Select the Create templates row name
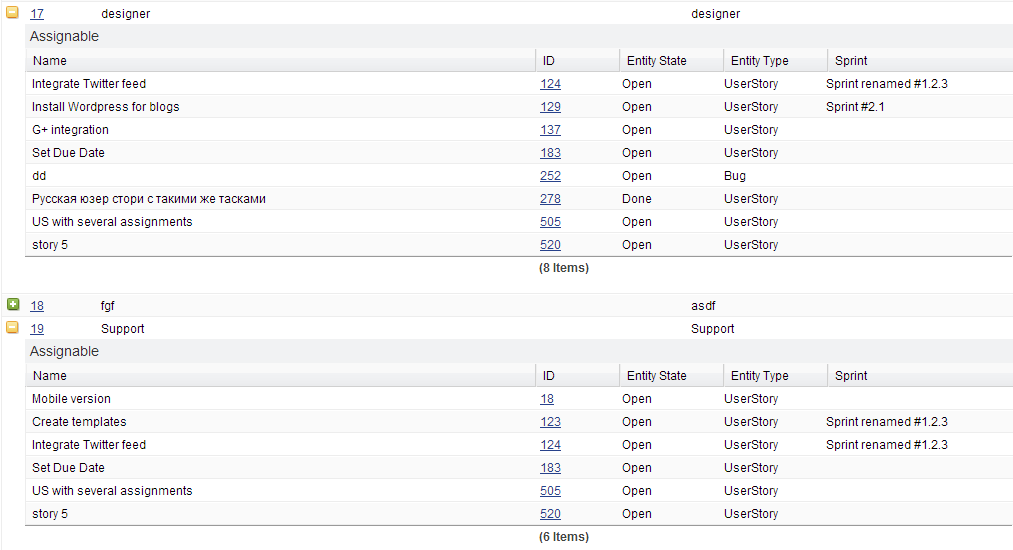The width and height of the screenshot is (1013, 550). pos(79,422)
